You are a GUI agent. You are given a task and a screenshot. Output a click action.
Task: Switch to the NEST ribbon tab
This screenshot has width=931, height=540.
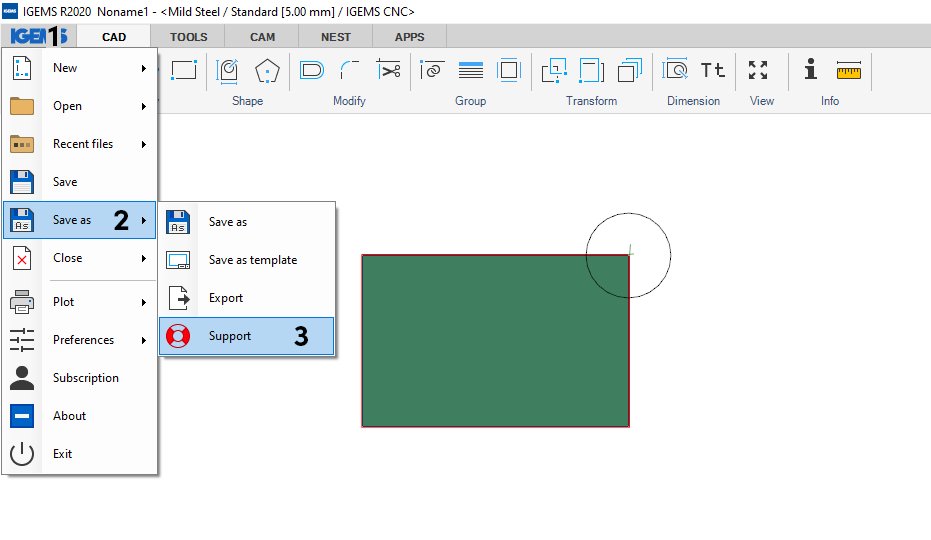click(336, 37)
